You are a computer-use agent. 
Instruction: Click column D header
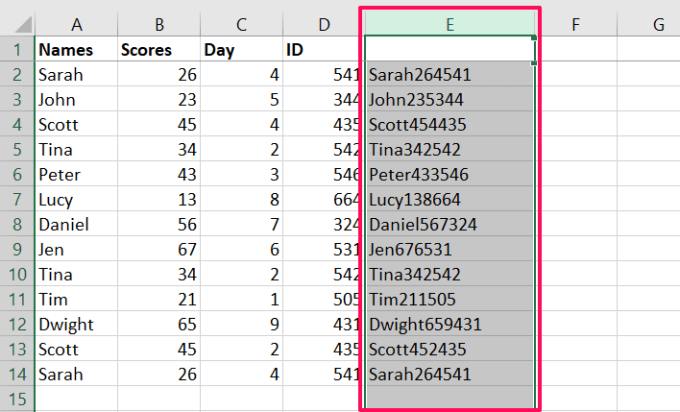[x=323, y=24]
